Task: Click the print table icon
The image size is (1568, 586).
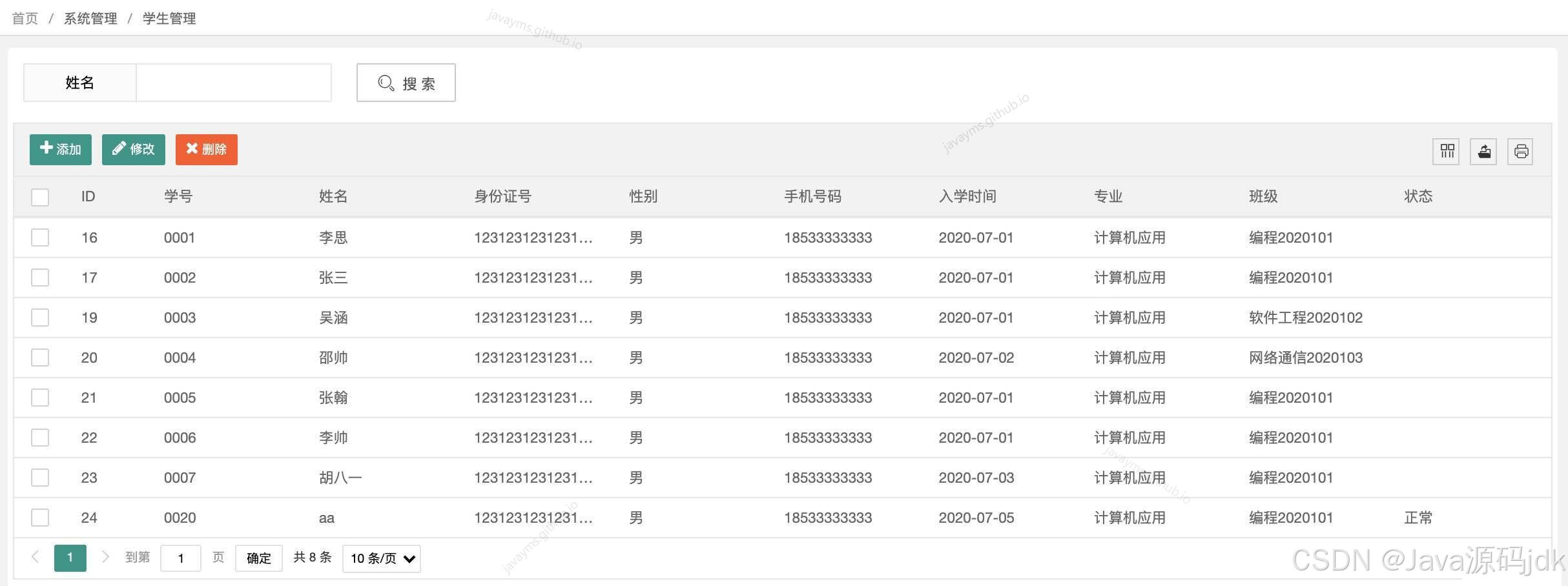Action: [x=1521, y=152]
